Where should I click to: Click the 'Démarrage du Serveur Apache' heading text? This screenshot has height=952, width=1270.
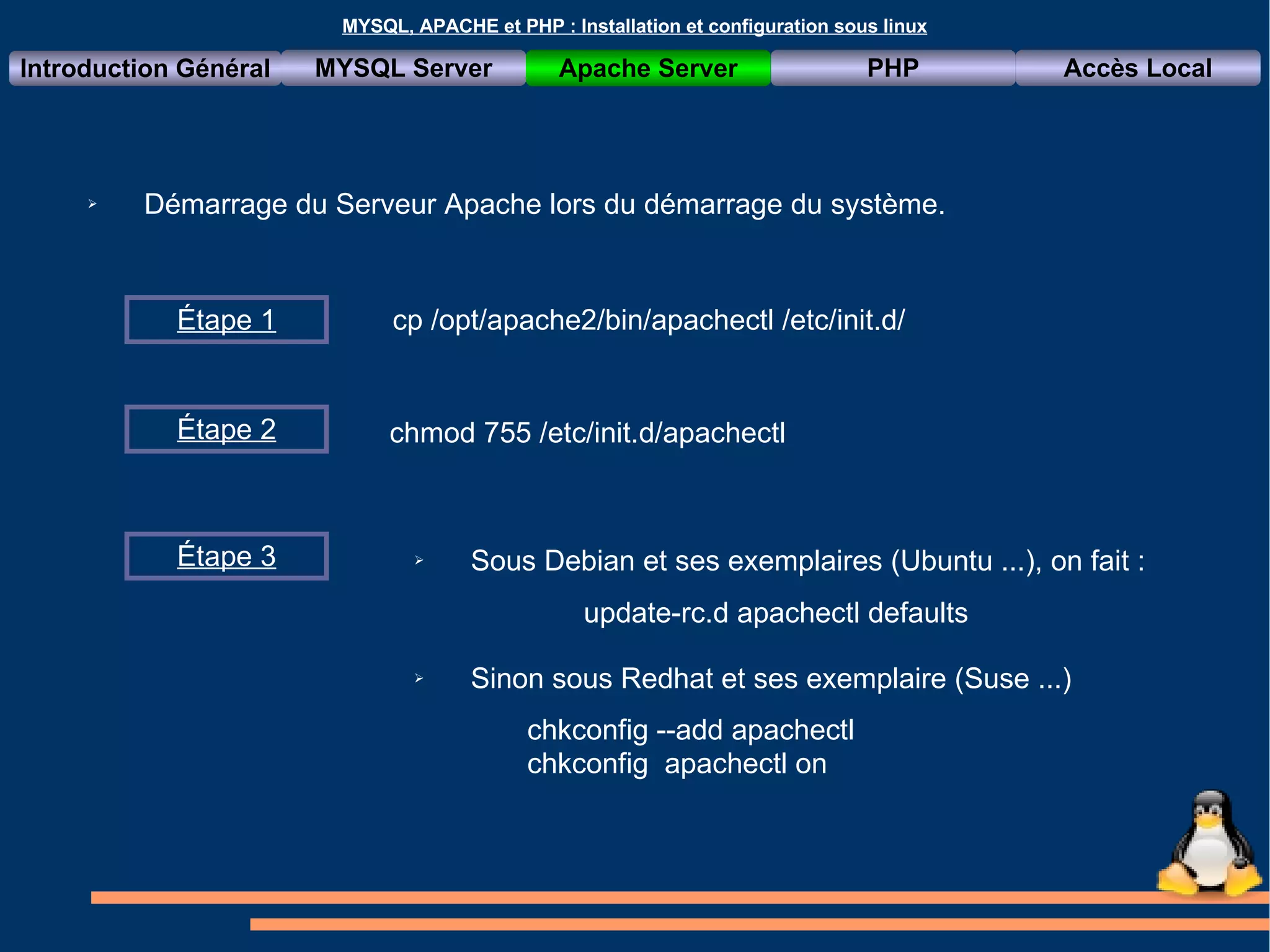[544, 205]
